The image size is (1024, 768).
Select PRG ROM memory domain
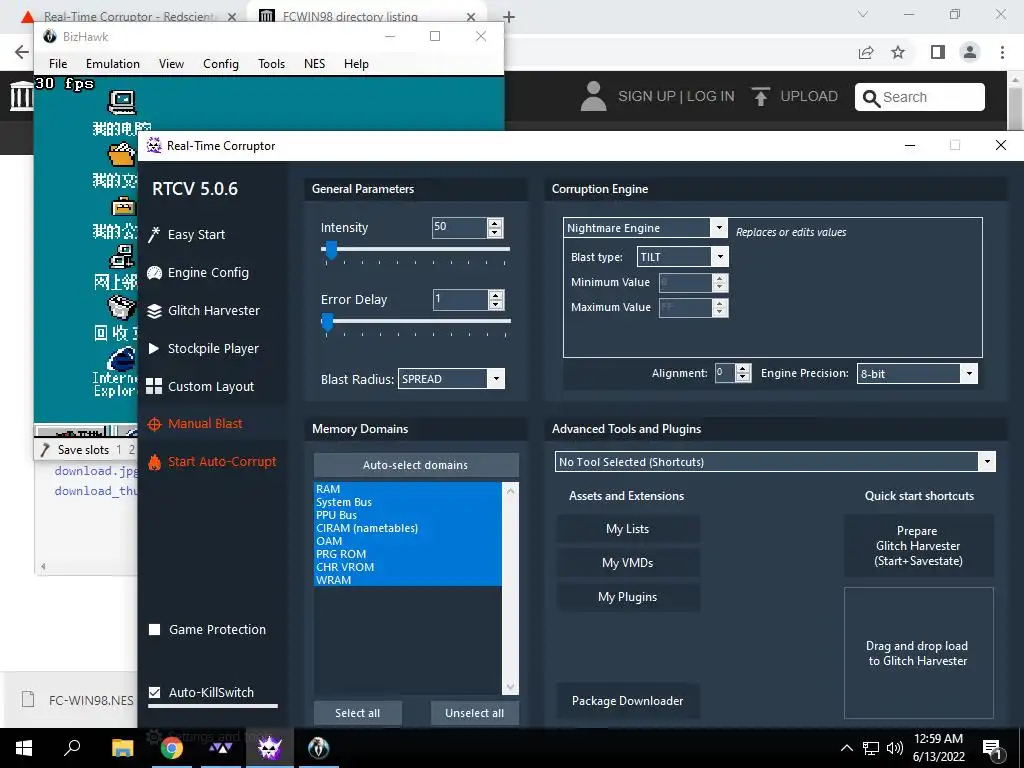coord(408,554)
